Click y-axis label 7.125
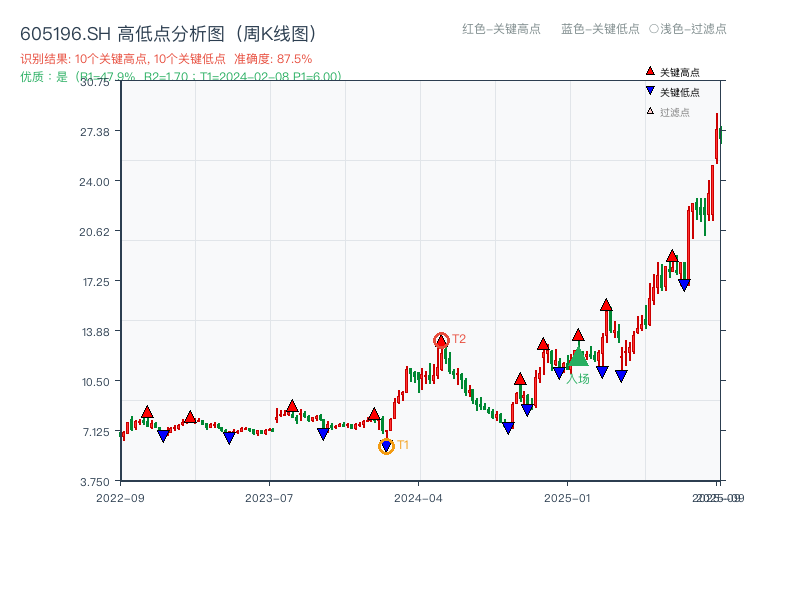The height and width of the screenshot is (600, 800). click(96, 432)
